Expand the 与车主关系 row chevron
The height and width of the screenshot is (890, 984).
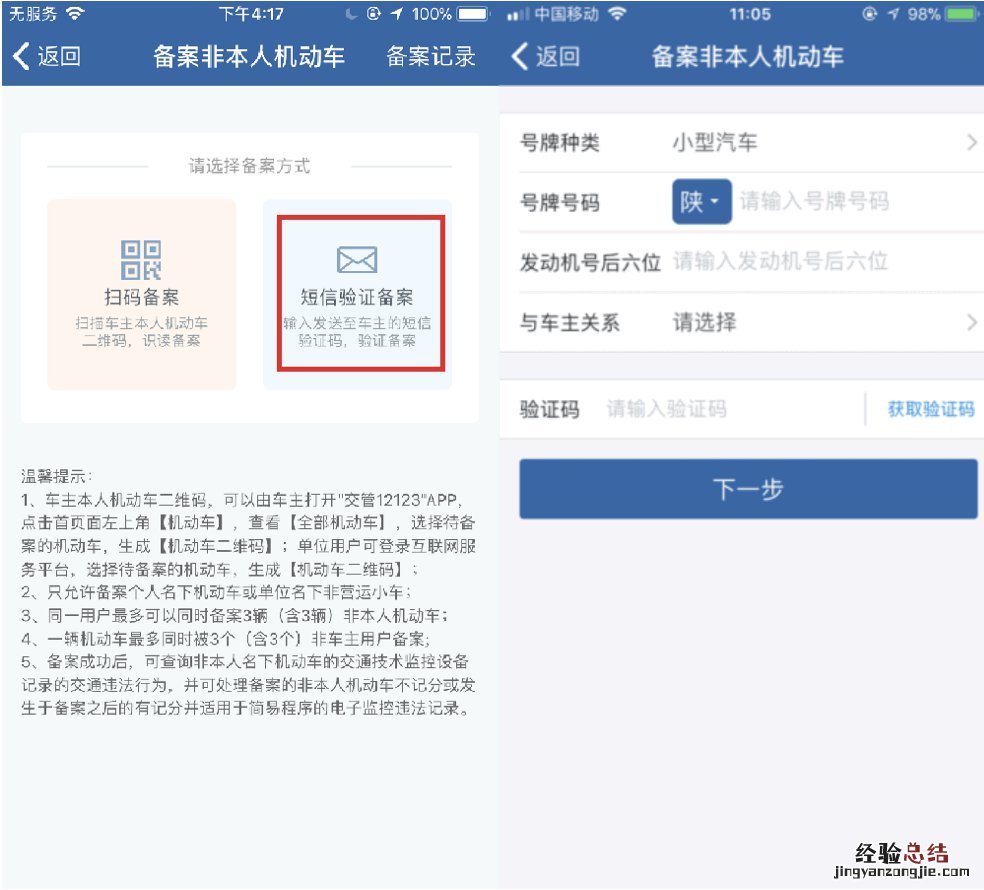point(971,322)
